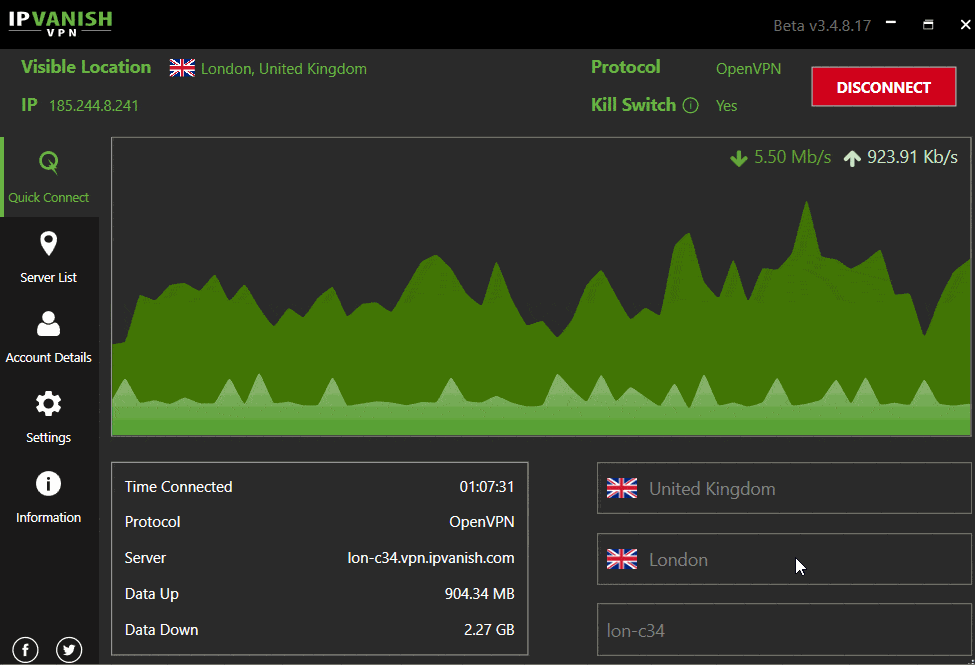Image resolution: width=975 pixels, height=665 pixels.
Task: Click the UK flag beside Visible Location
Action: pos(182,68)
